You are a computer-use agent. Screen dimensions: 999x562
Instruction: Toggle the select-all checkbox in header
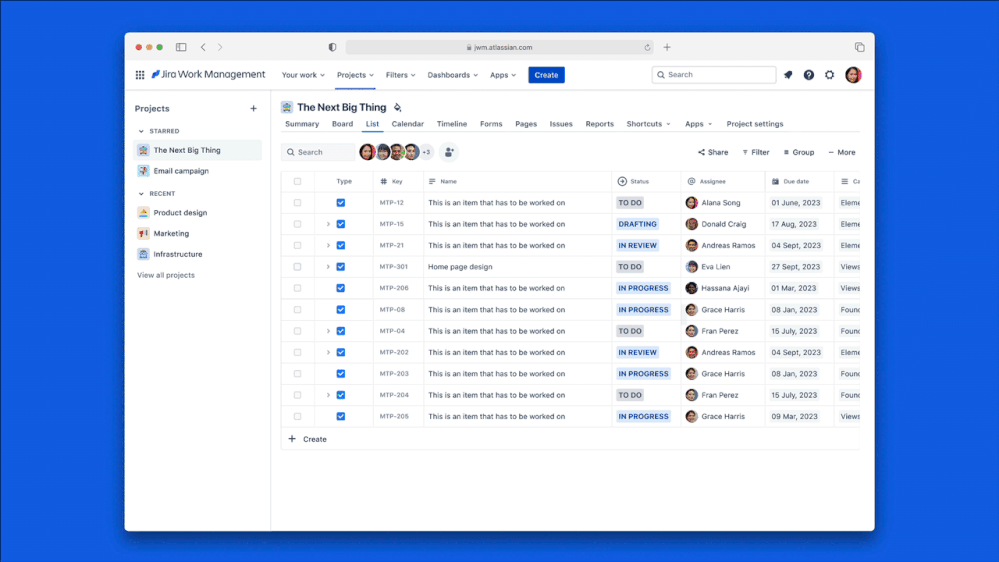pos(298,182)
